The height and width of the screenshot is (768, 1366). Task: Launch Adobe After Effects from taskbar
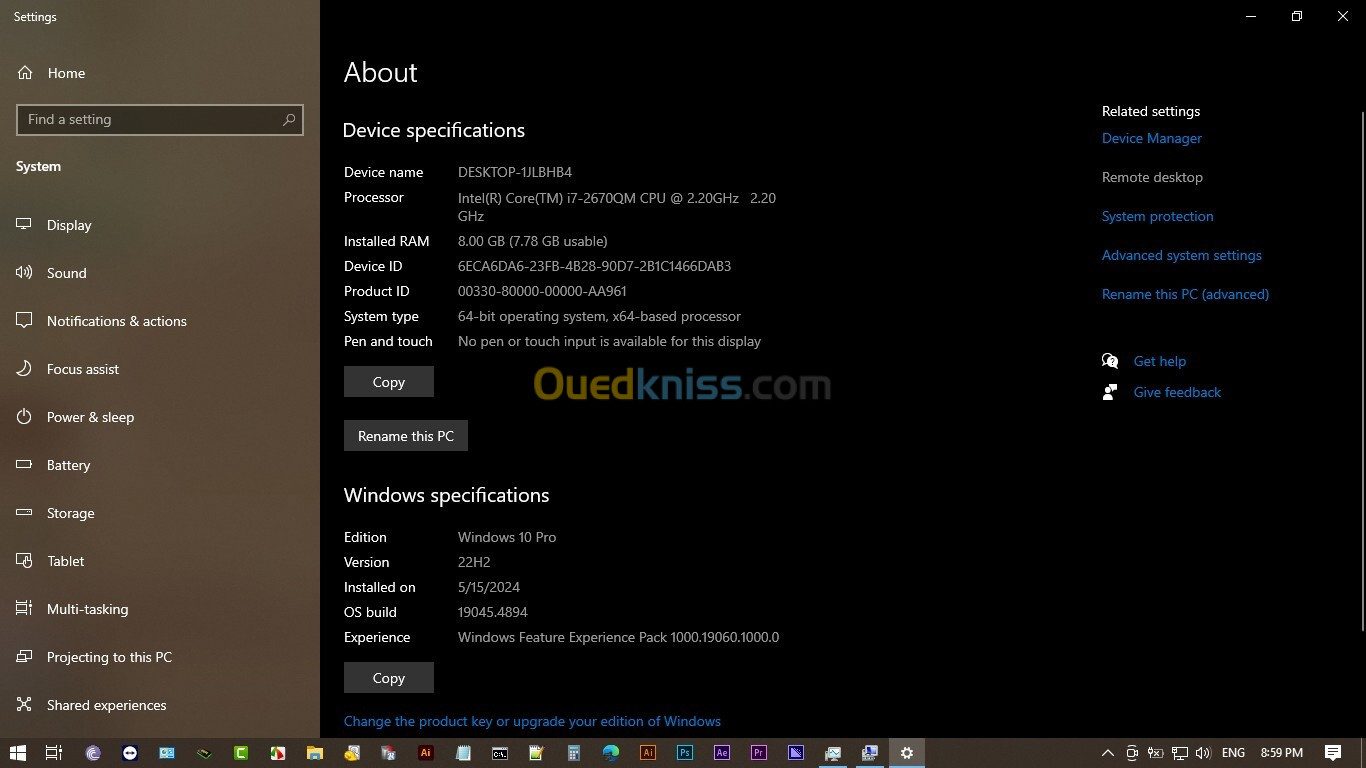click(722, 753)
